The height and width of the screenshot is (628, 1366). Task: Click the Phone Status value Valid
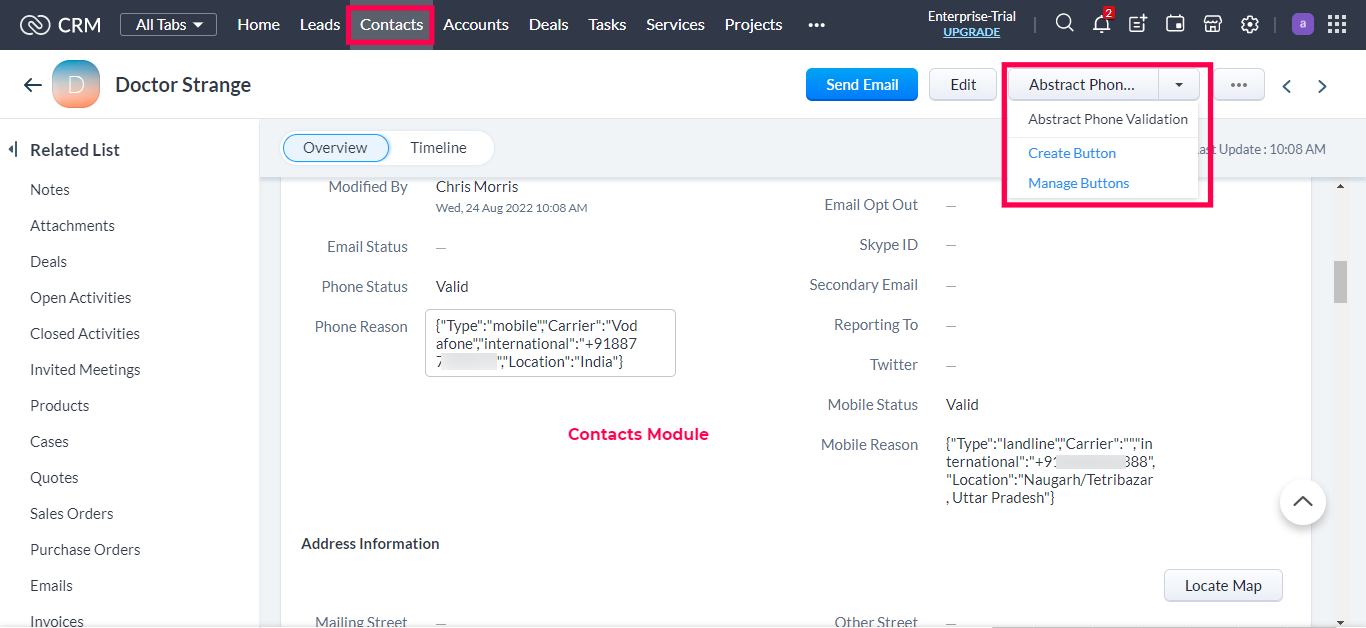452,287
